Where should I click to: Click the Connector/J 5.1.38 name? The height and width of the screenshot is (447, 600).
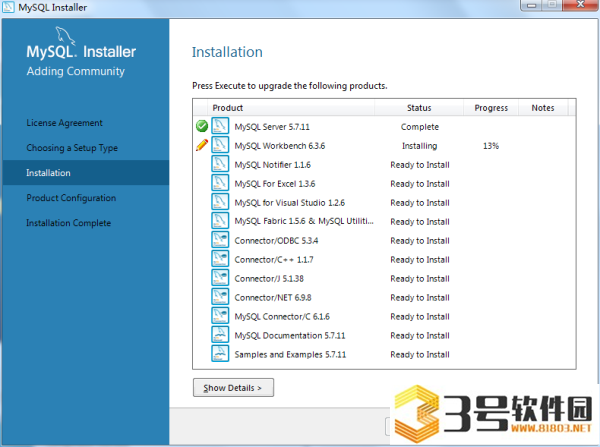pos(269,279)
